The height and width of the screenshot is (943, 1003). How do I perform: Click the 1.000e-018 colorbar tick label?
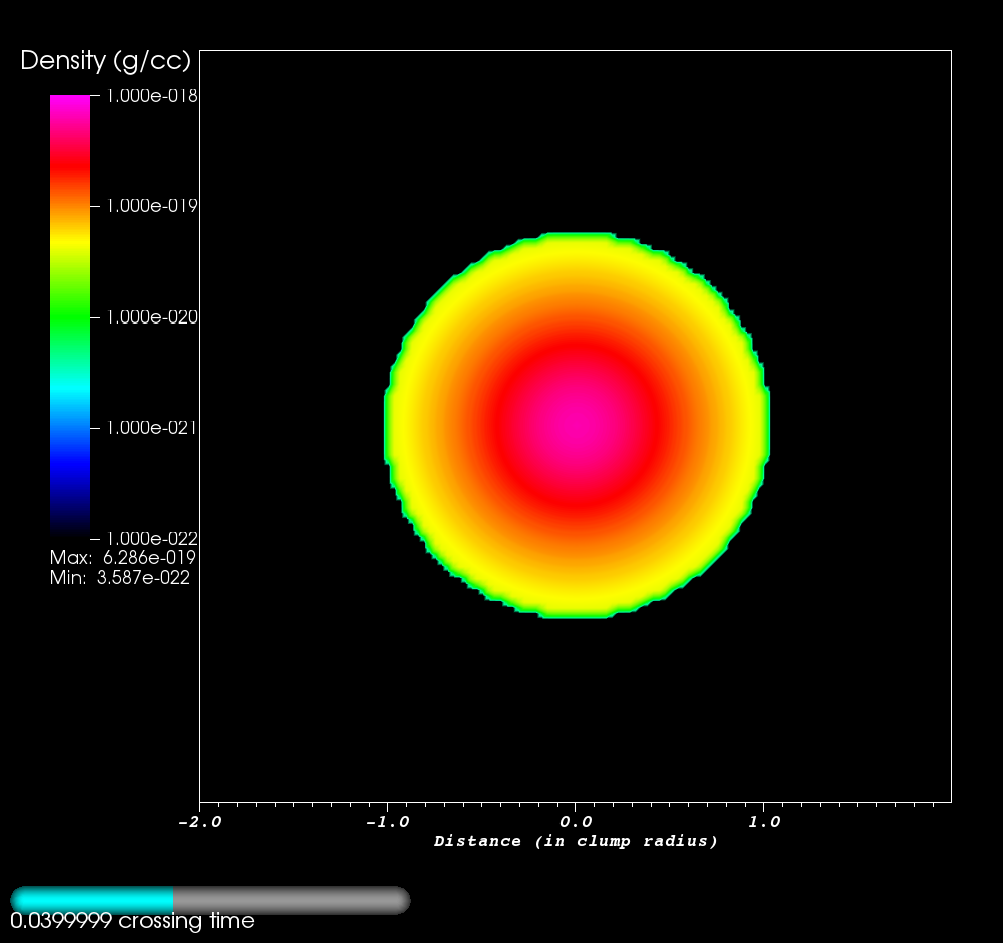(x=152, y=96)
